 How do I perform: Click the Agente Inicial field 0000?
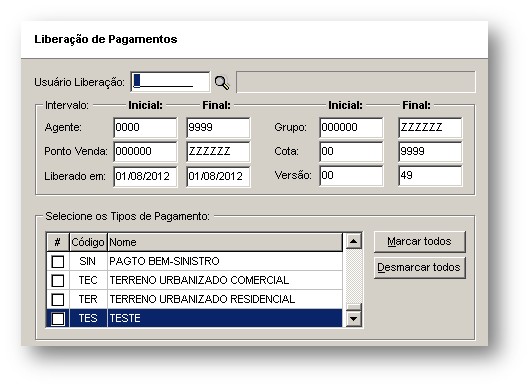145,127
